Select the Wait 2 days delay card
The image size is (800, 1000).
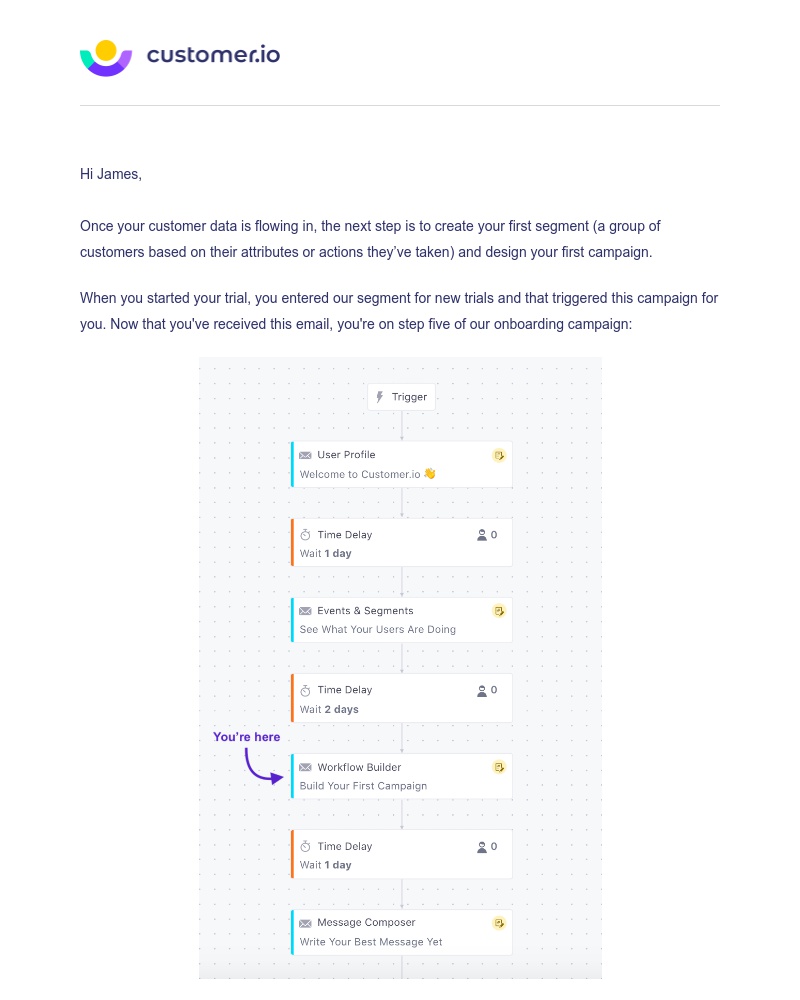click(400, 697)
